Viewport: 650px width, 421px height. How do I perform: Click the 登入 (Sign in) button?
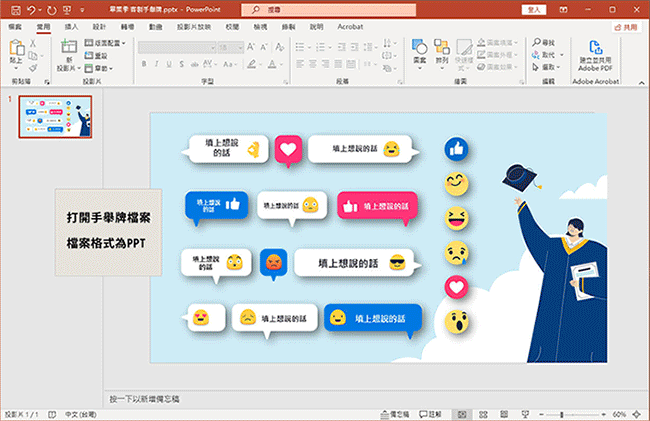click(x=534, y=9)
